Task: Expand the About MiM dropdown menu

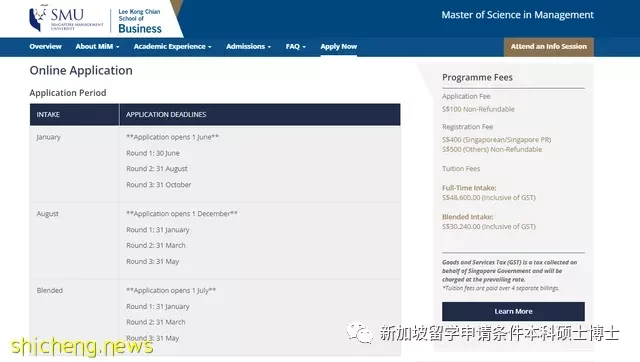Action: click(x=97, y=47)
